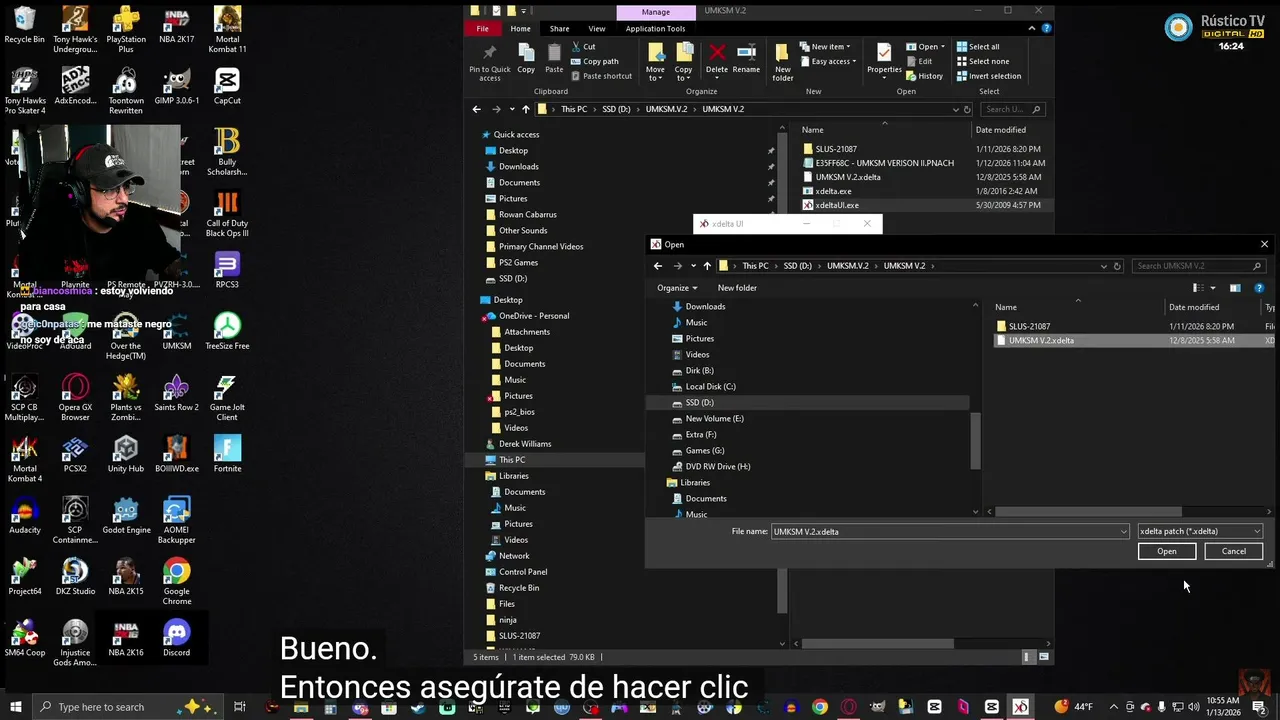Expand the File name history dropdown arrow
Image resolution: width=1280 pixels, height=720 pixels.
(1124, 531)
